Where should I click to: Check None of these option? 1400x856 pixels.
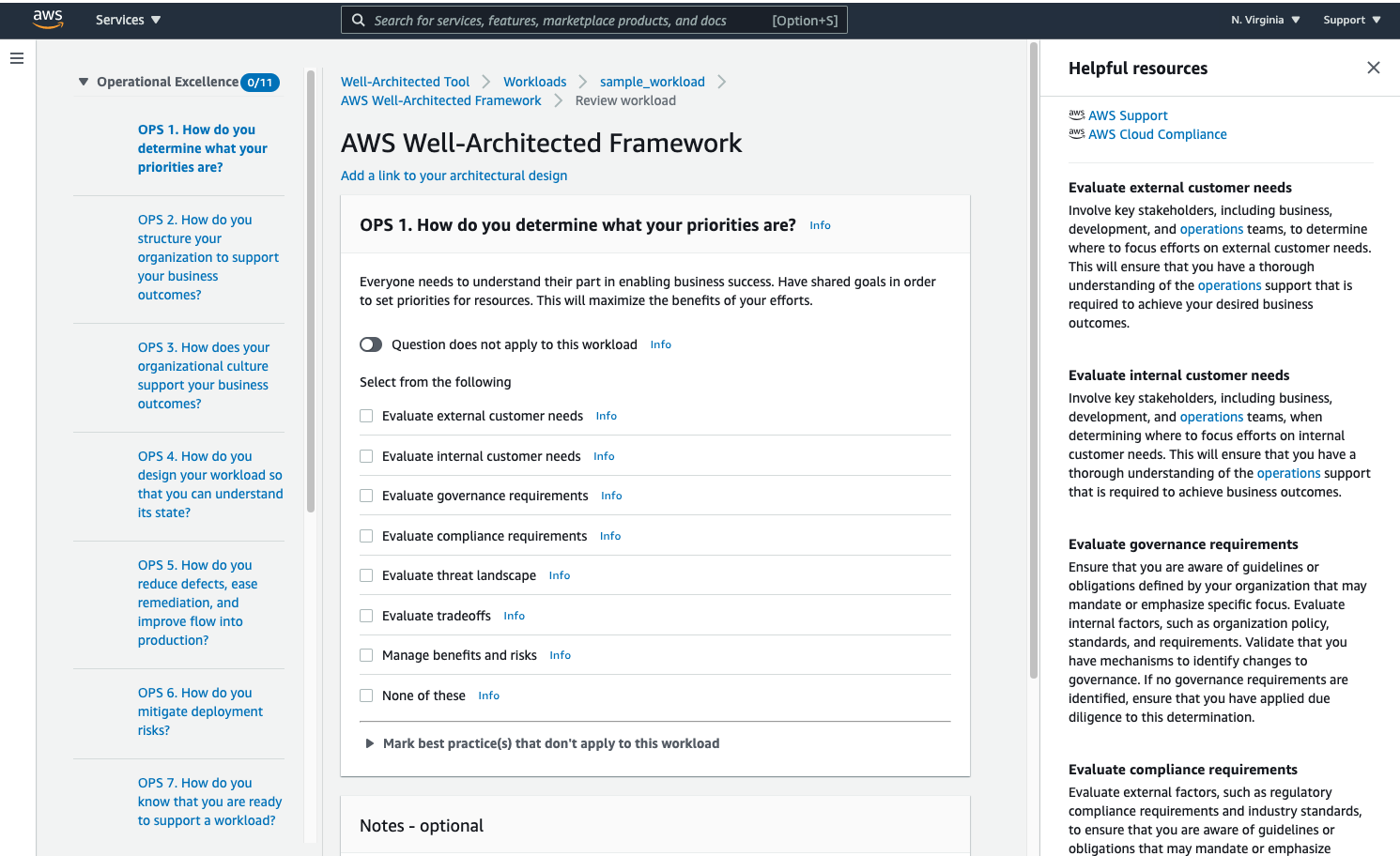pos(366,695)
